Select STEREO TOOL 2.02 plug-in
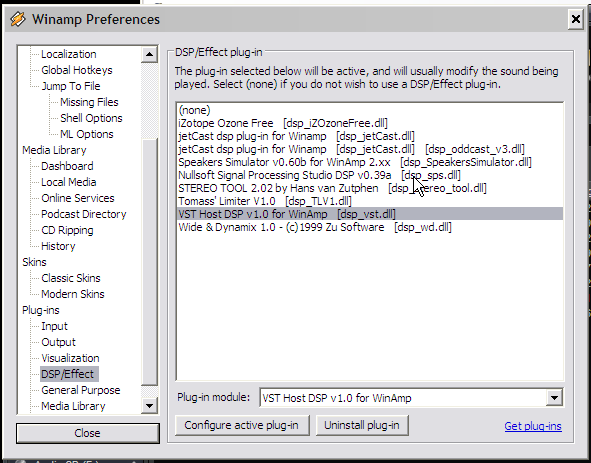The width and height of the screenshot is (591, 463). pyautogui.click(x=370, y=188)
